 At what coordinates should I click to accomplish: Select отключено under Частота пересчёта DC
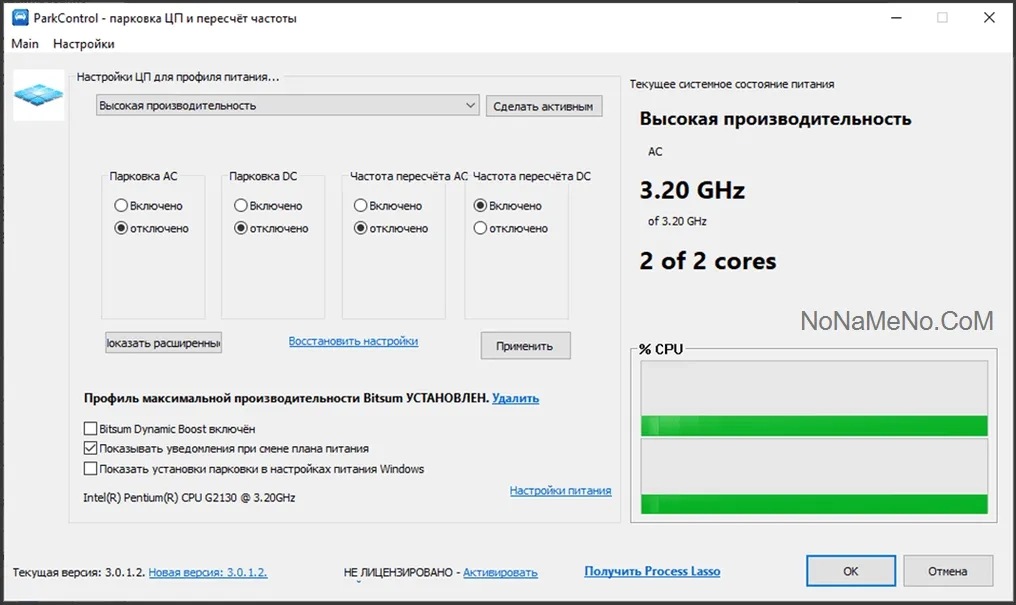click(x=481, y=229)
